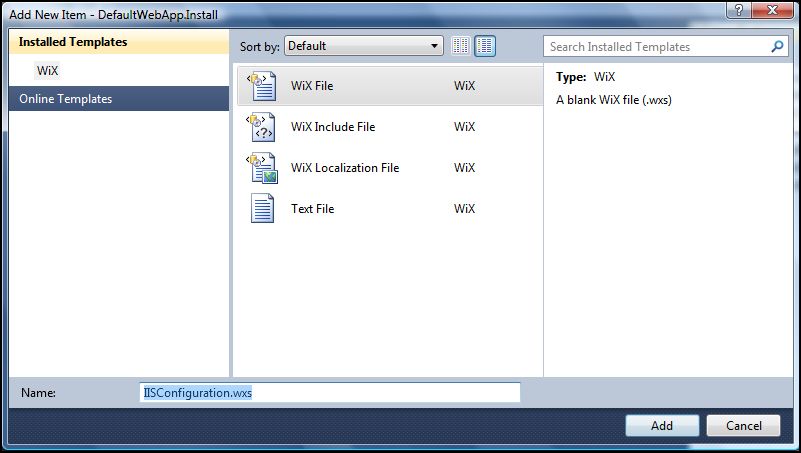Click WiX type cell in Text File row
Viewport: 801px width, 453px height.
[x=464, y=208]
